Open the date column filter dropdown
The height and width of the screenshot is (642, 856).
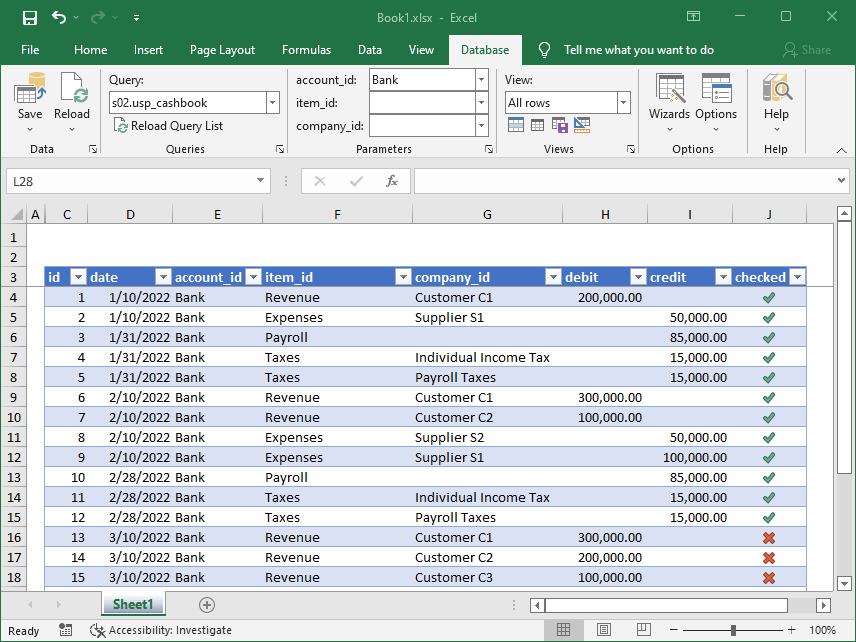pos(163,277)
